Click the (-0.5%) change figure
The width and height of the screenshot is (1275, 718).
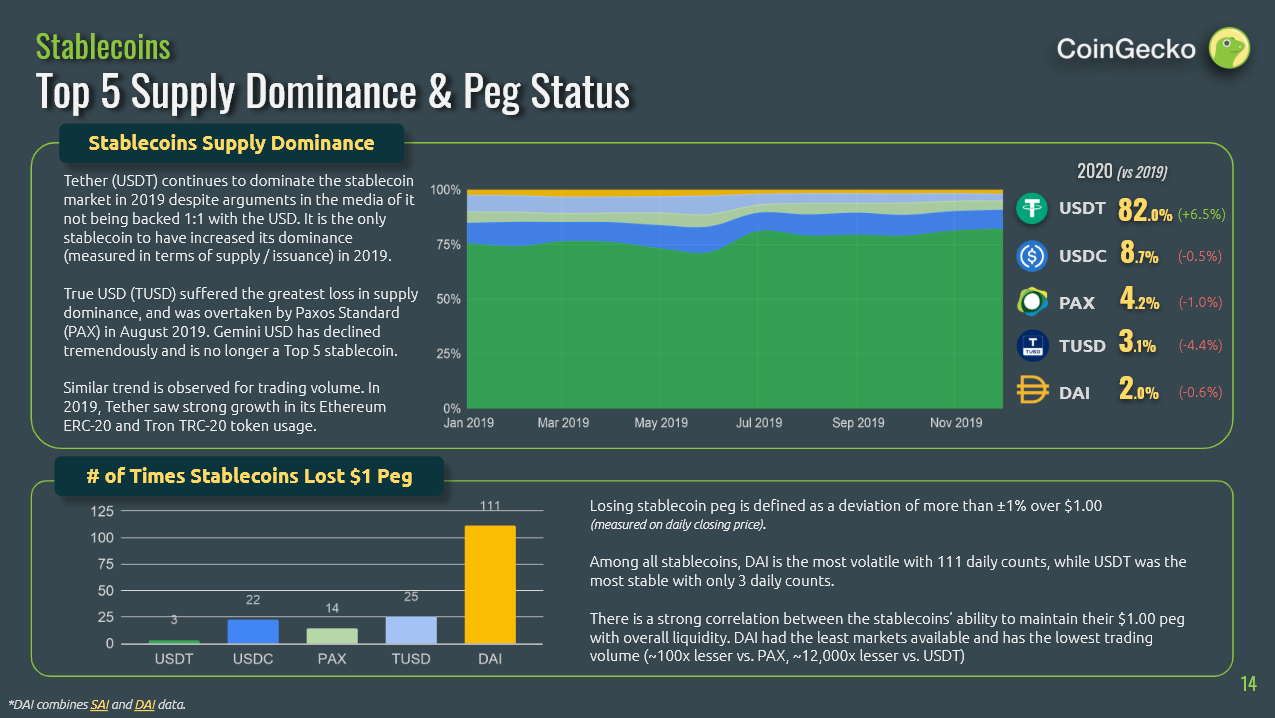click(1200, 257)
